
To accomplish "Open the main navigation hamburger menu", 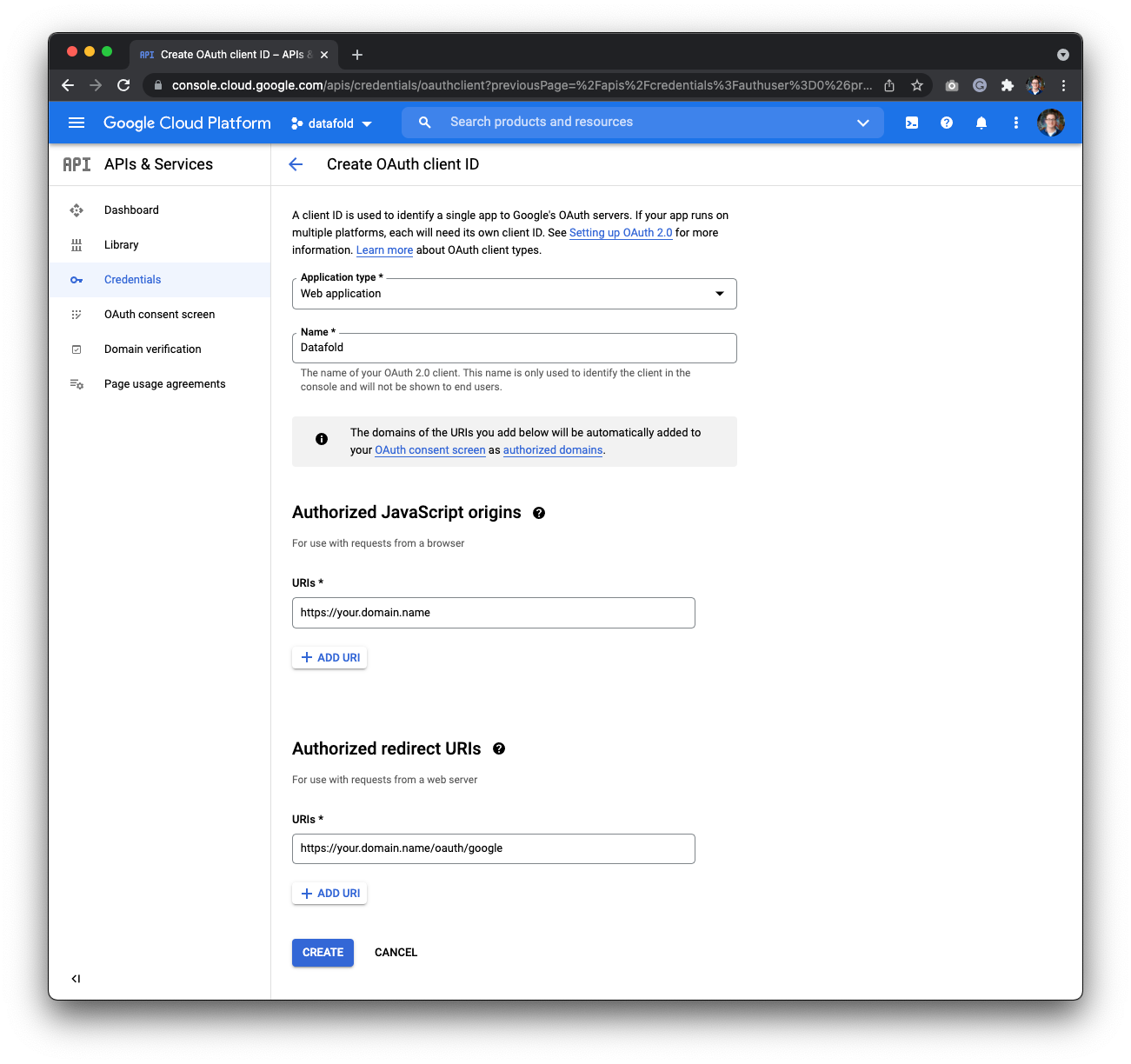I will point(77,123).
